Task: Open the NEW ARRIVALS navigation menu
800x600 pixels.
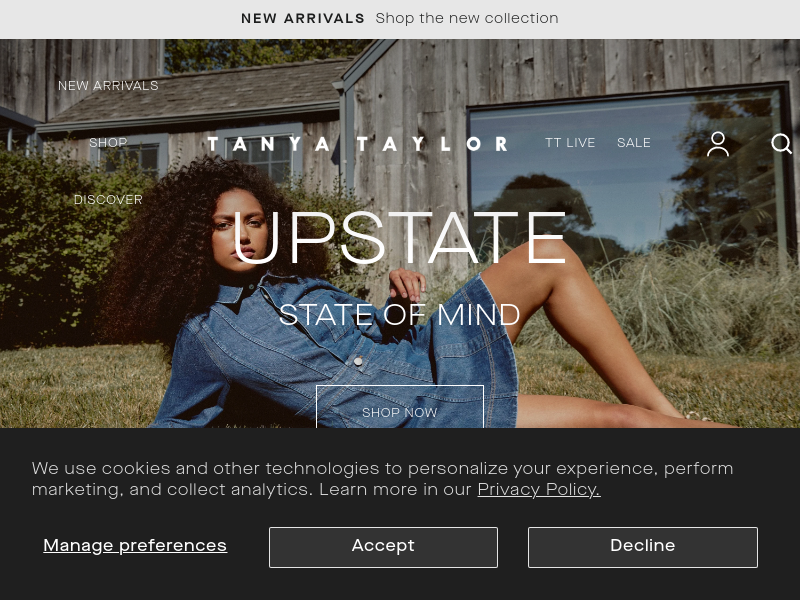Action: (108, 86)
